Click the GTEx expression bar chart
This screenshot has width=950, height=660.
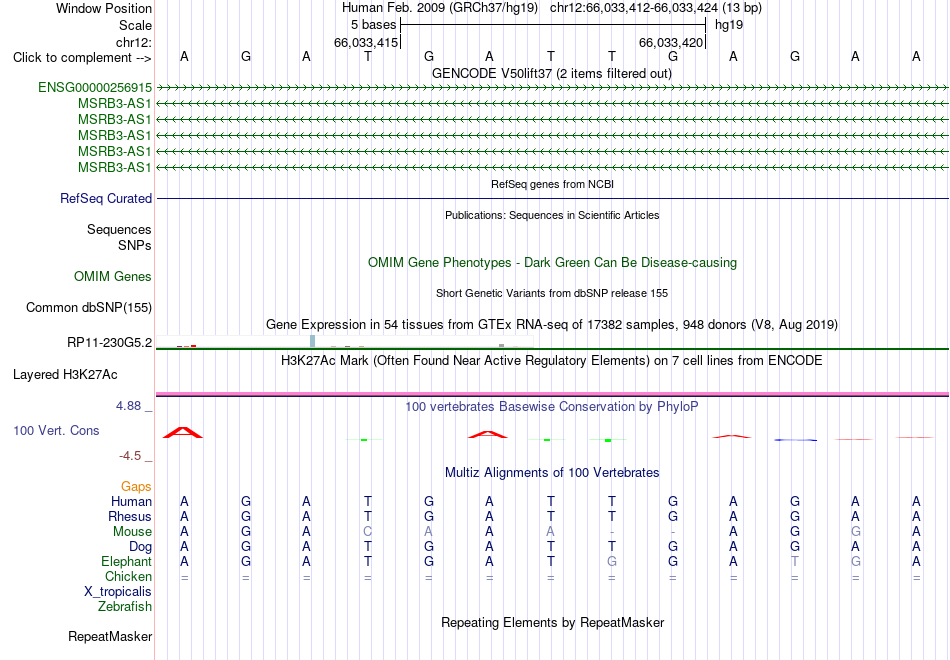click(x=345, y=342)
